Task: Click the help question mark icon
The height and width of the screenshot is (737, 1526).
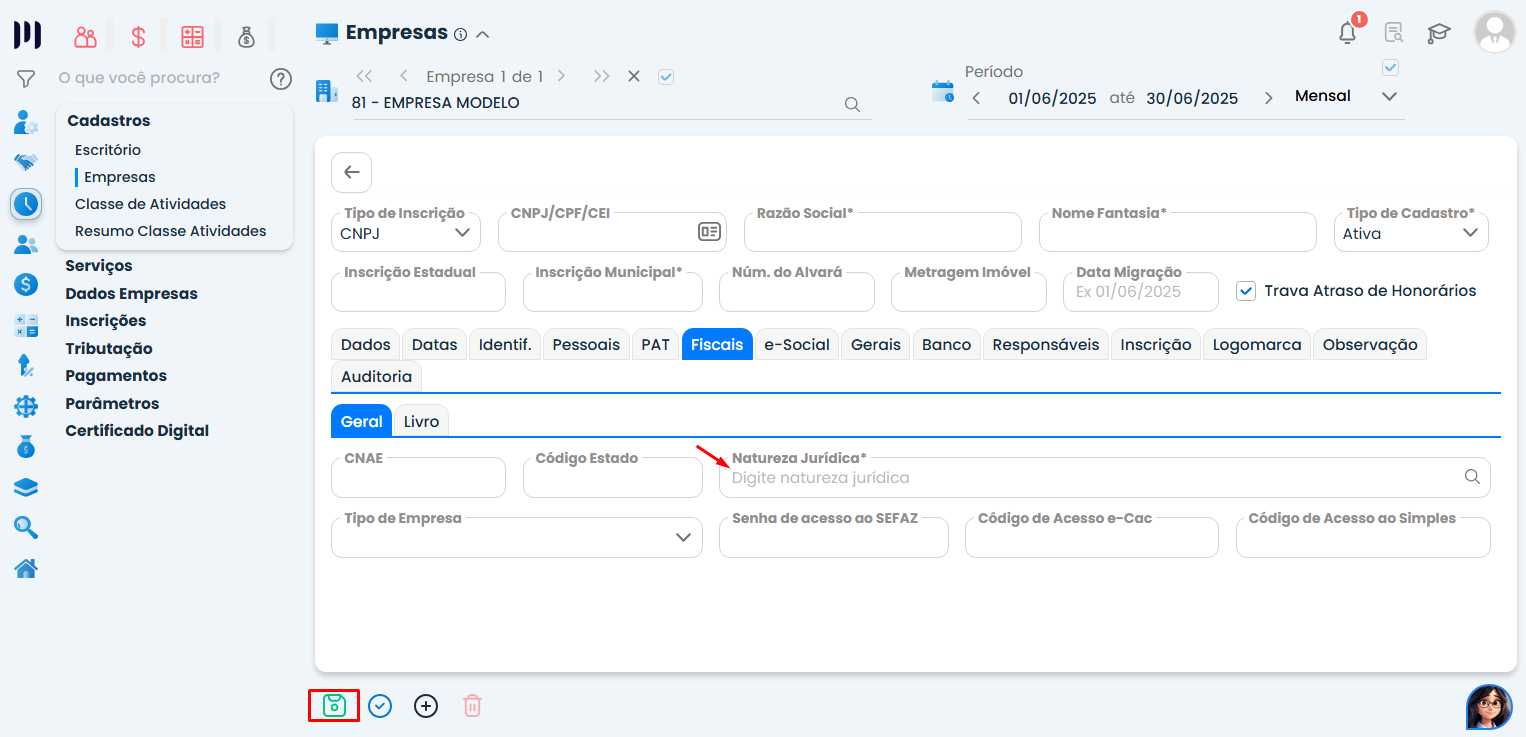Action: tap(281, 78)
